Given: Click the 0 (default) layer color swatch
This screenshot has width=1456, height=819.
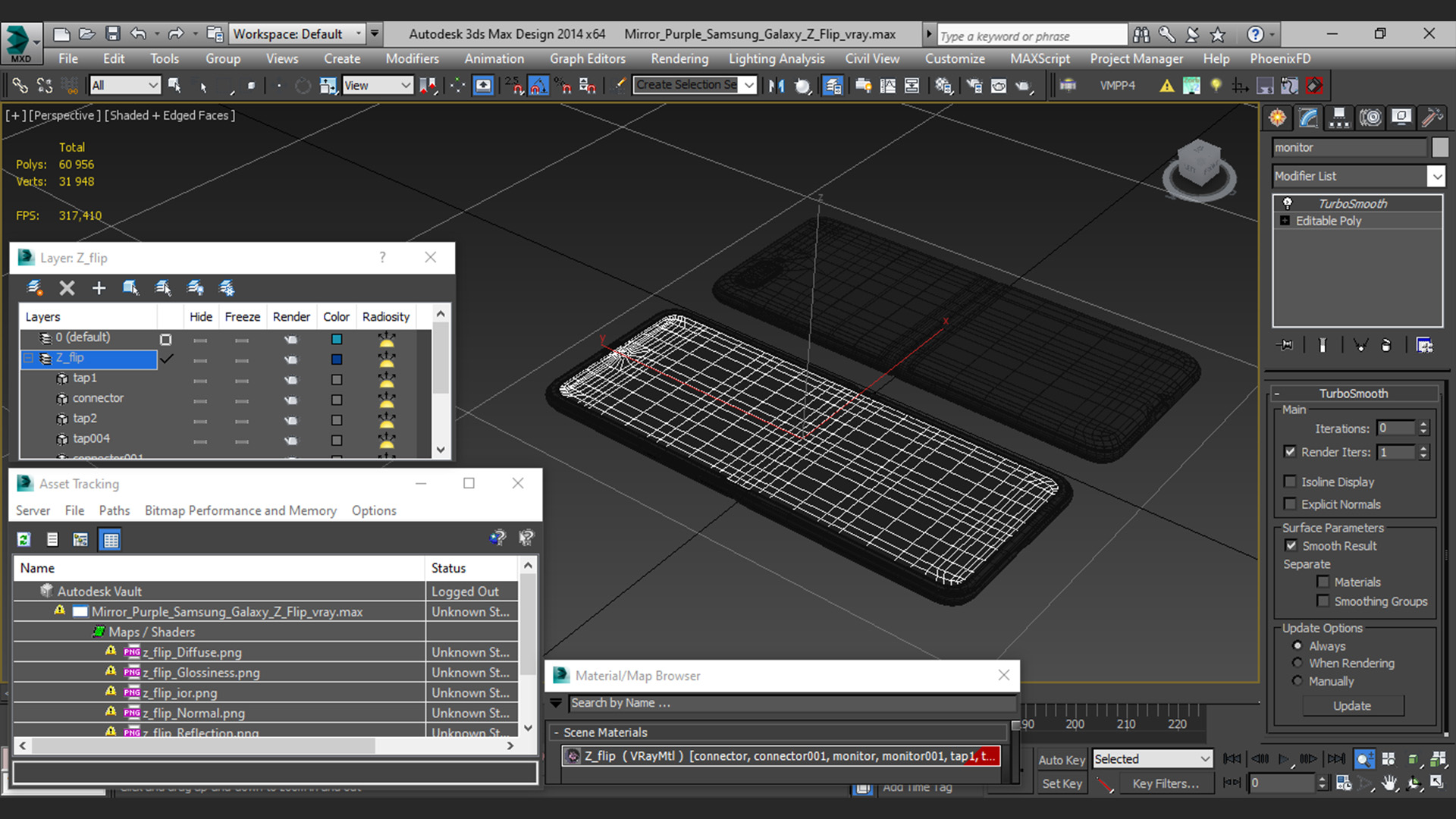Looking at the screenshot, I should coord(337,339).
